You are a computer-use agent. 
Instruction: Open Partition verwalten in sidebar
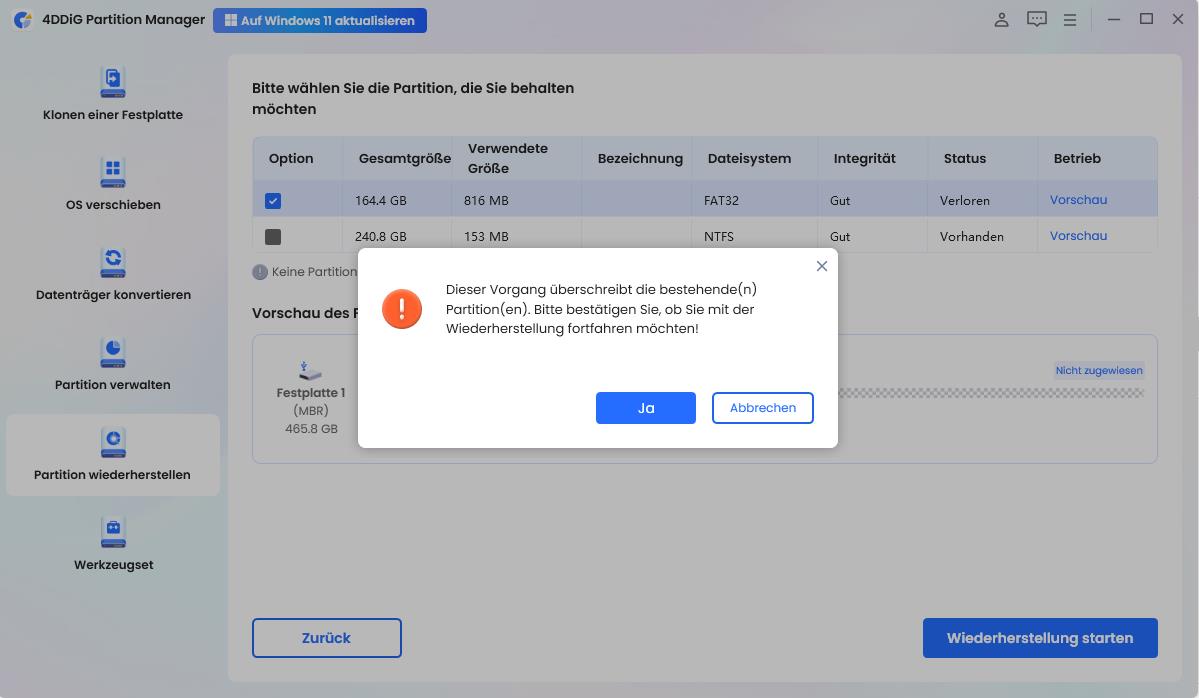pyautogui.click(x=112, y=365)
